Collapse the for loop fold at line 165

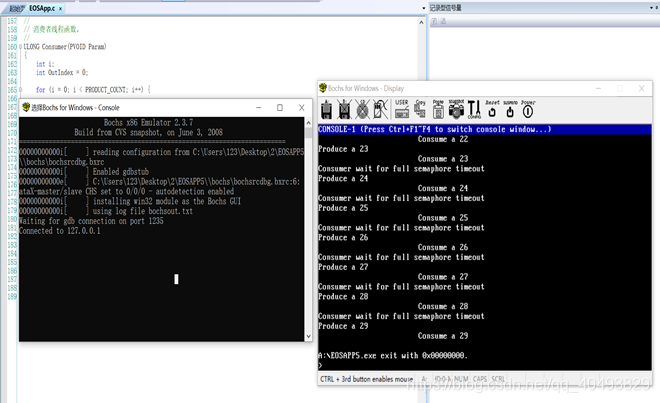point(20,90)
